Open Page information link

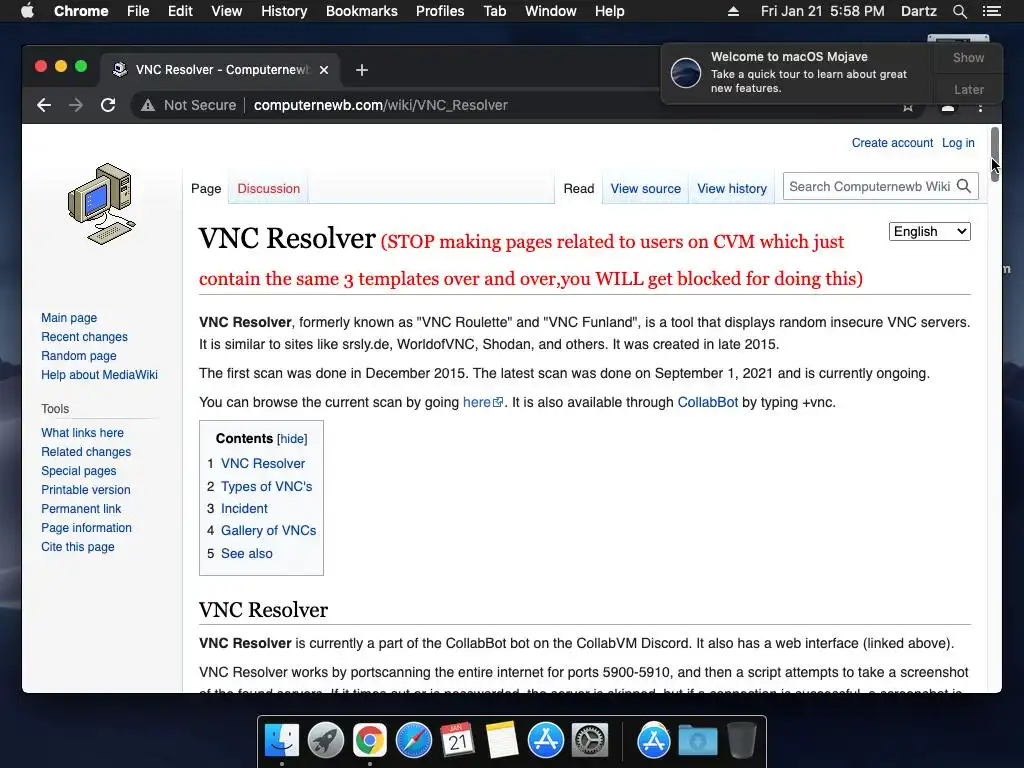(x=86, y=528)
